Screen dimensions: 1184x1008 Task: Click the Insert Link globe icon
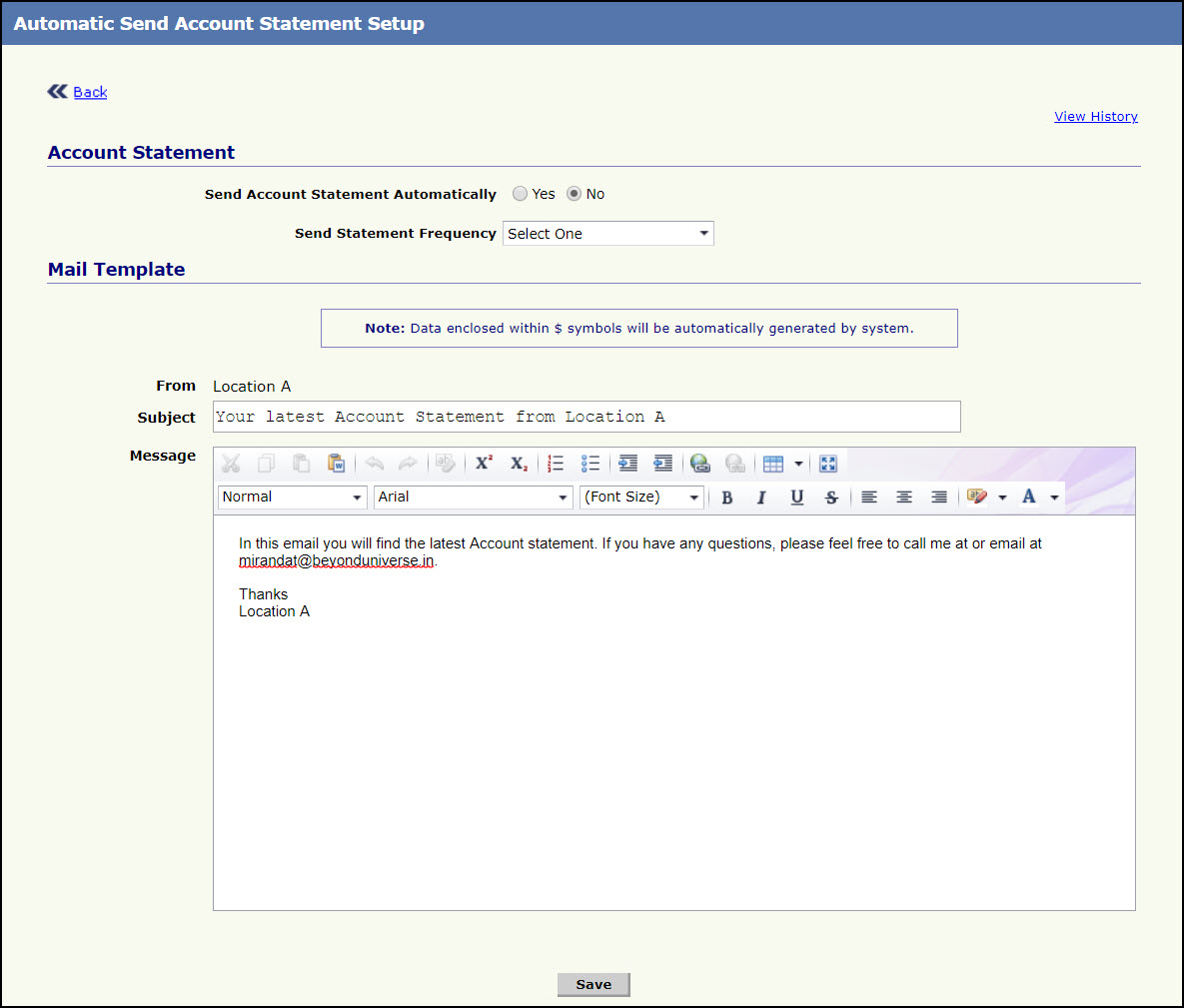(x=699, y=463)
